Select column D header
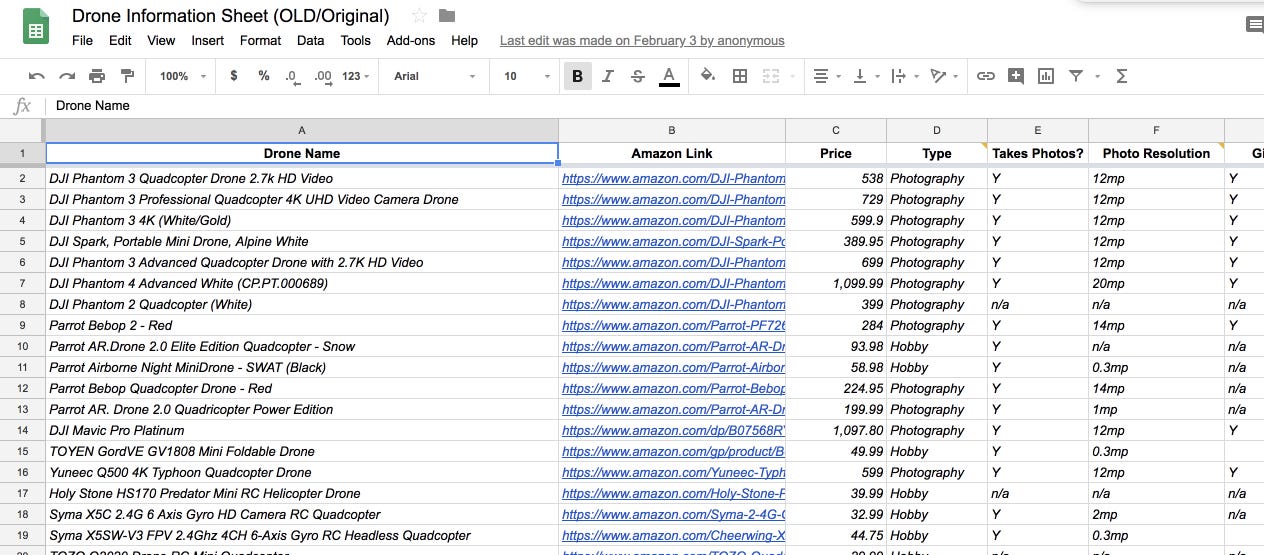This screenshot has width=1264, height=555. point(937,130)
